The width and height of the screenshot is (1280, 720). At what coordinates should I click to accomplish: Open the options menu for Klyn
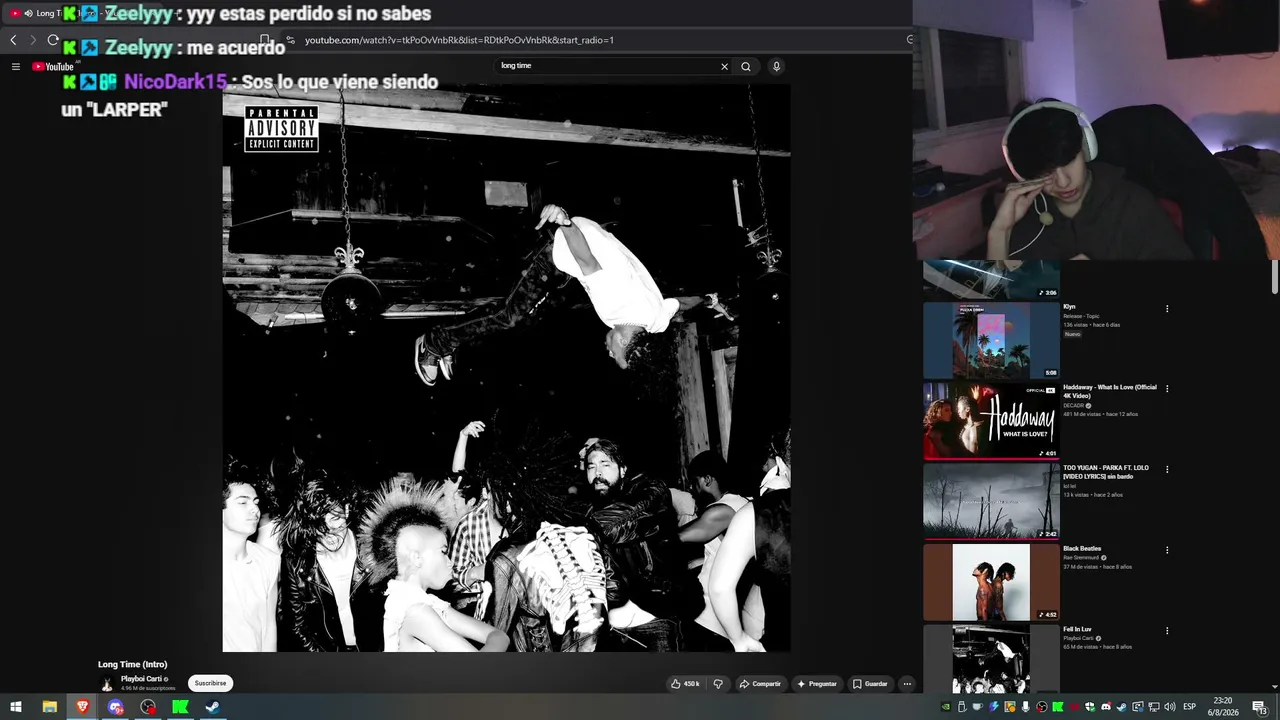click(x=1167, y=309)
